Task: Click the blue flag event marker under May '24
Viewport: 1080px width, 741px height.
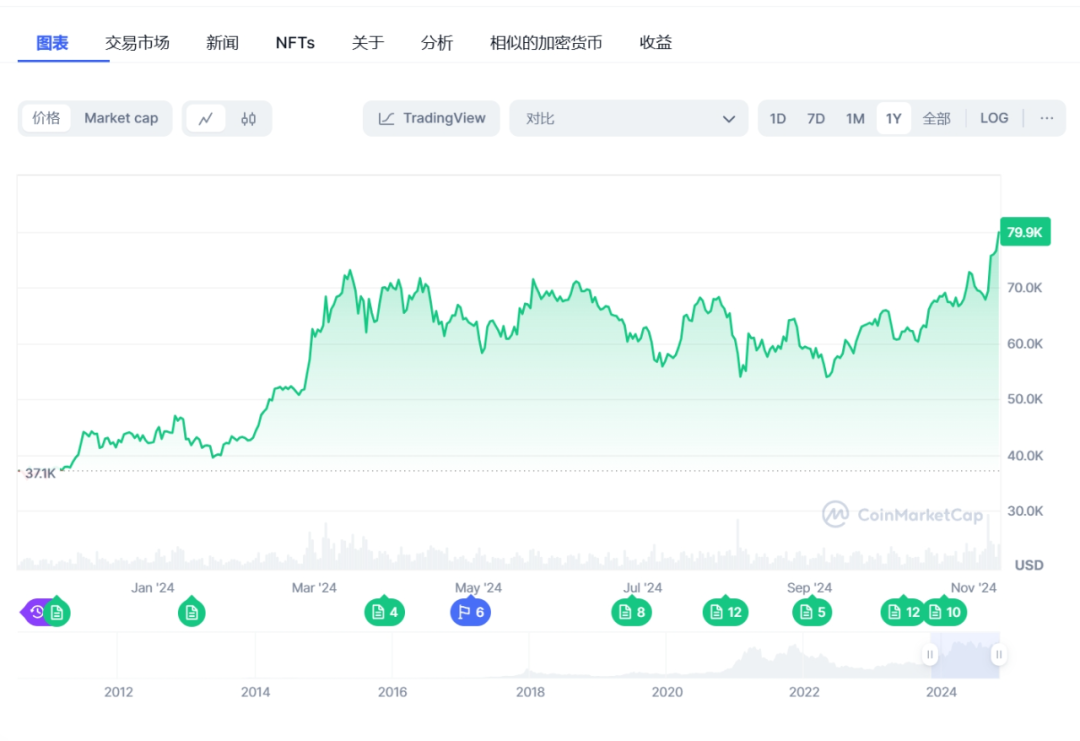Action: [470, 612]
